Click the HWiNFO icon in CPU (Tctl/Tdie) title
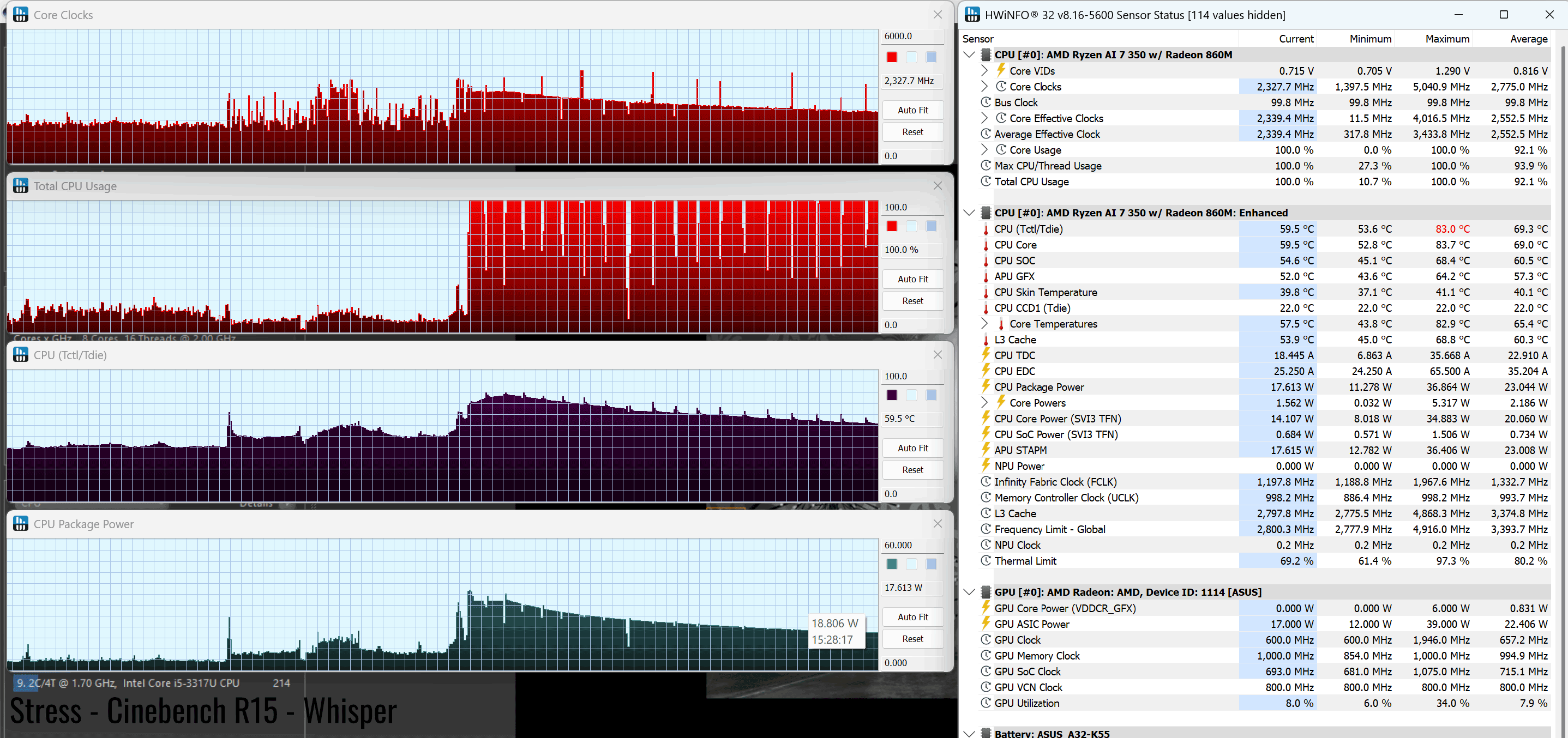 click(21, 355)
